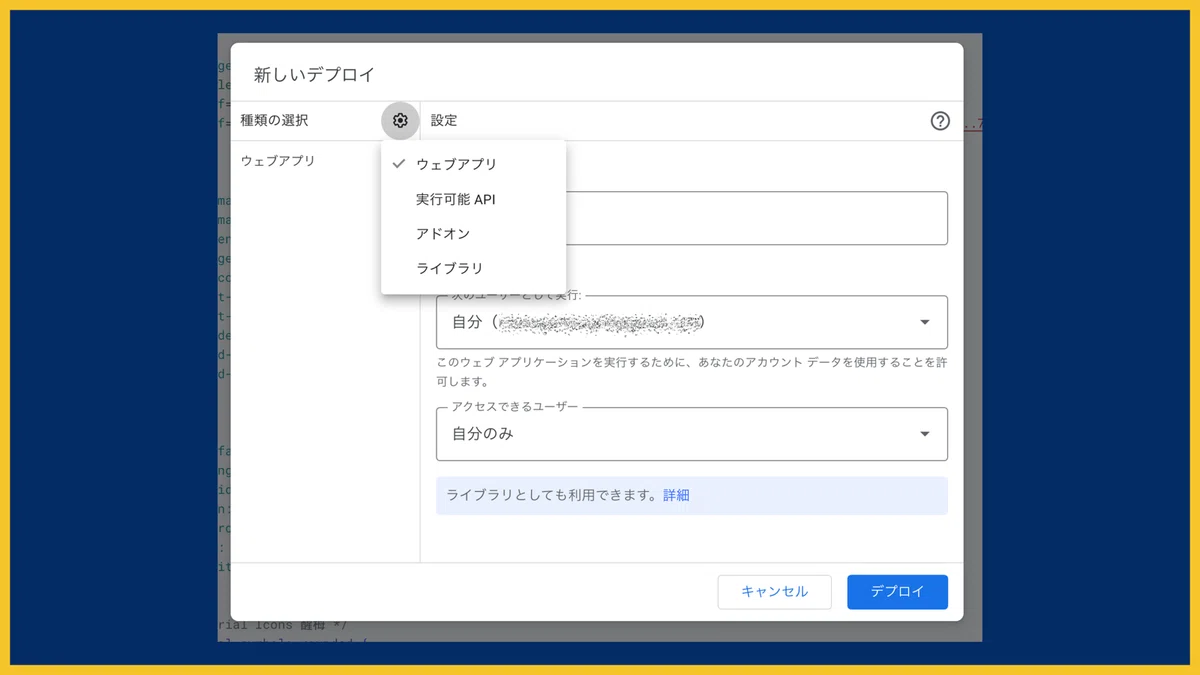
Task: Click the 自分のみ selected value
Action: [x=483, y=434]
